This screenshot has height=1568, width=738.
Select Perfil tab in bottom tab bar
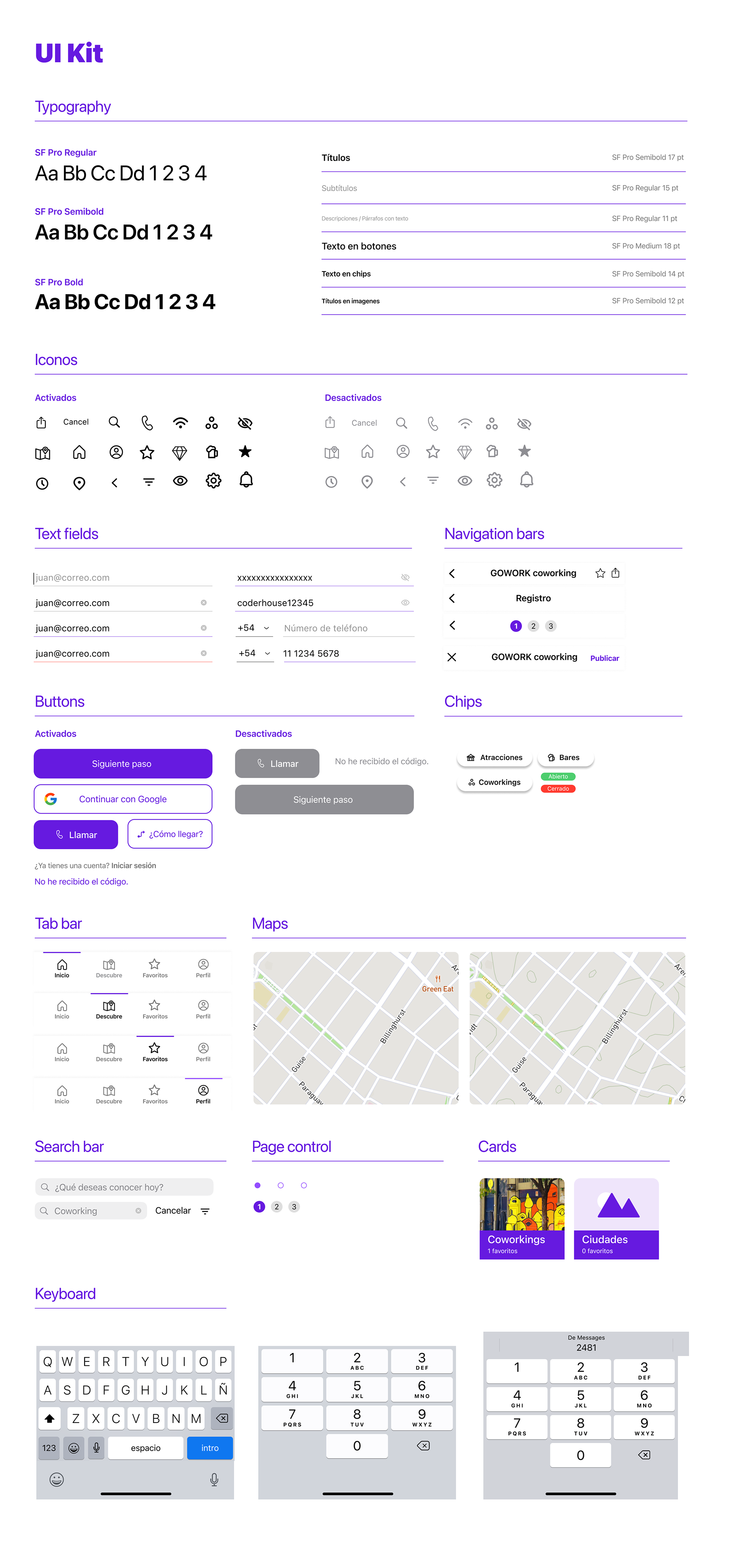[x=203, y=1093]
